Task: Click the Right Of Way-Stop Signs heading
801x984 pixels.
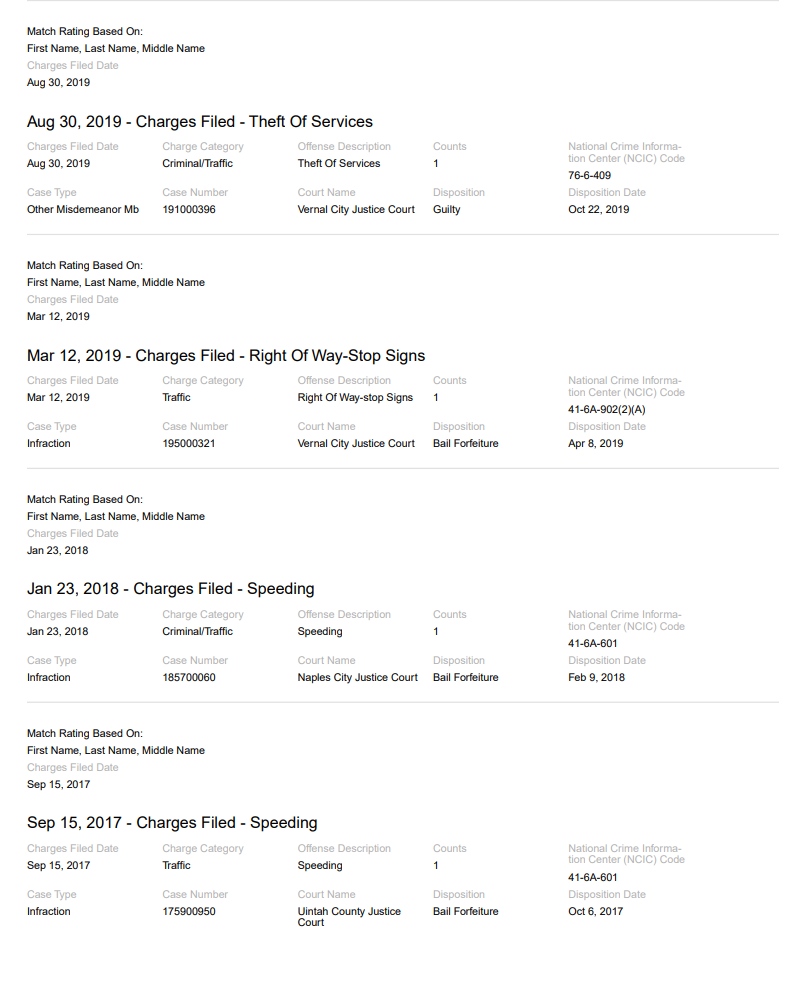Action: [226, 356]
